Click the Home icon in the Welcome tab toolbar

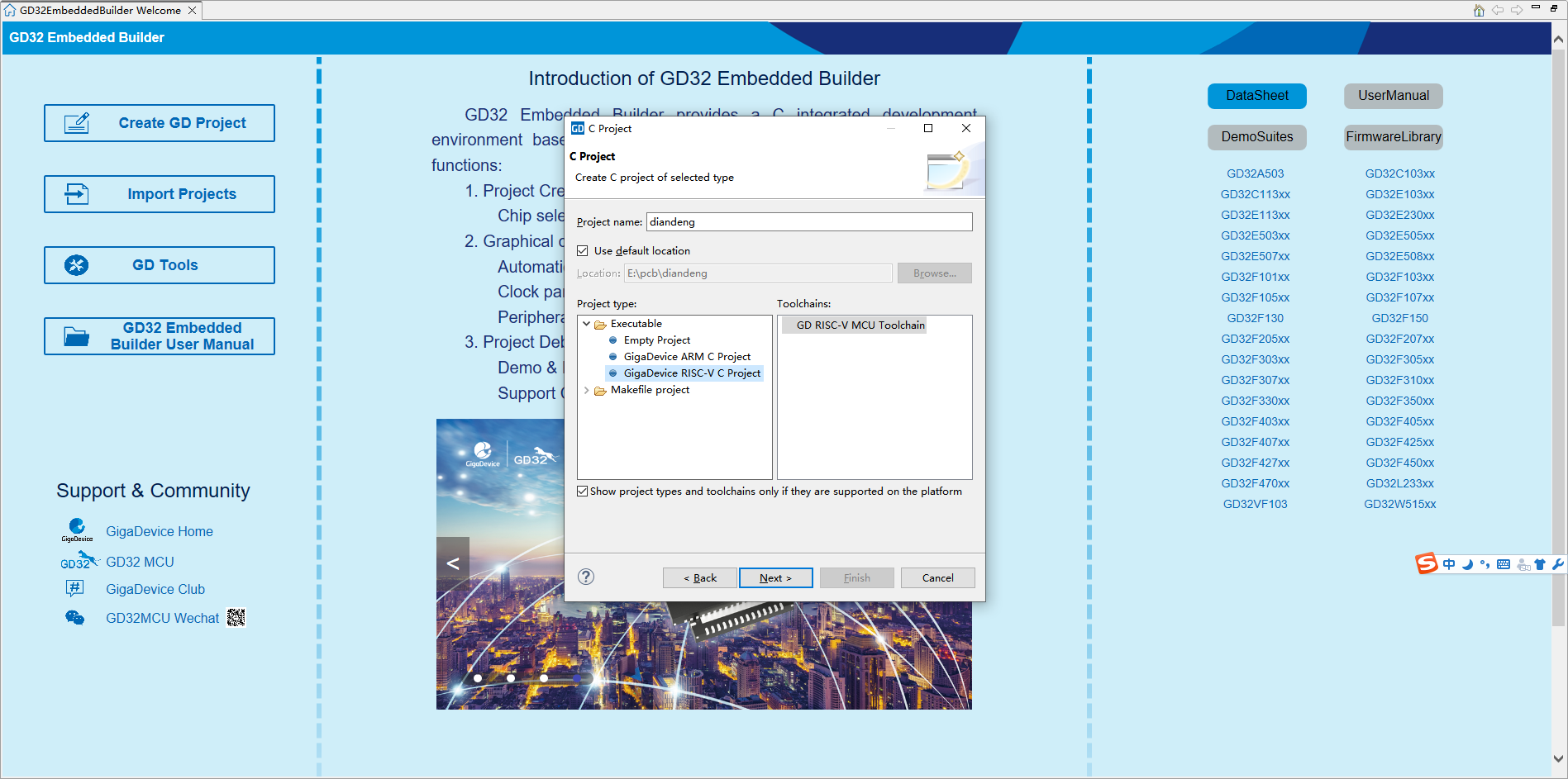pyautogui.click(x=1479, y=10)
